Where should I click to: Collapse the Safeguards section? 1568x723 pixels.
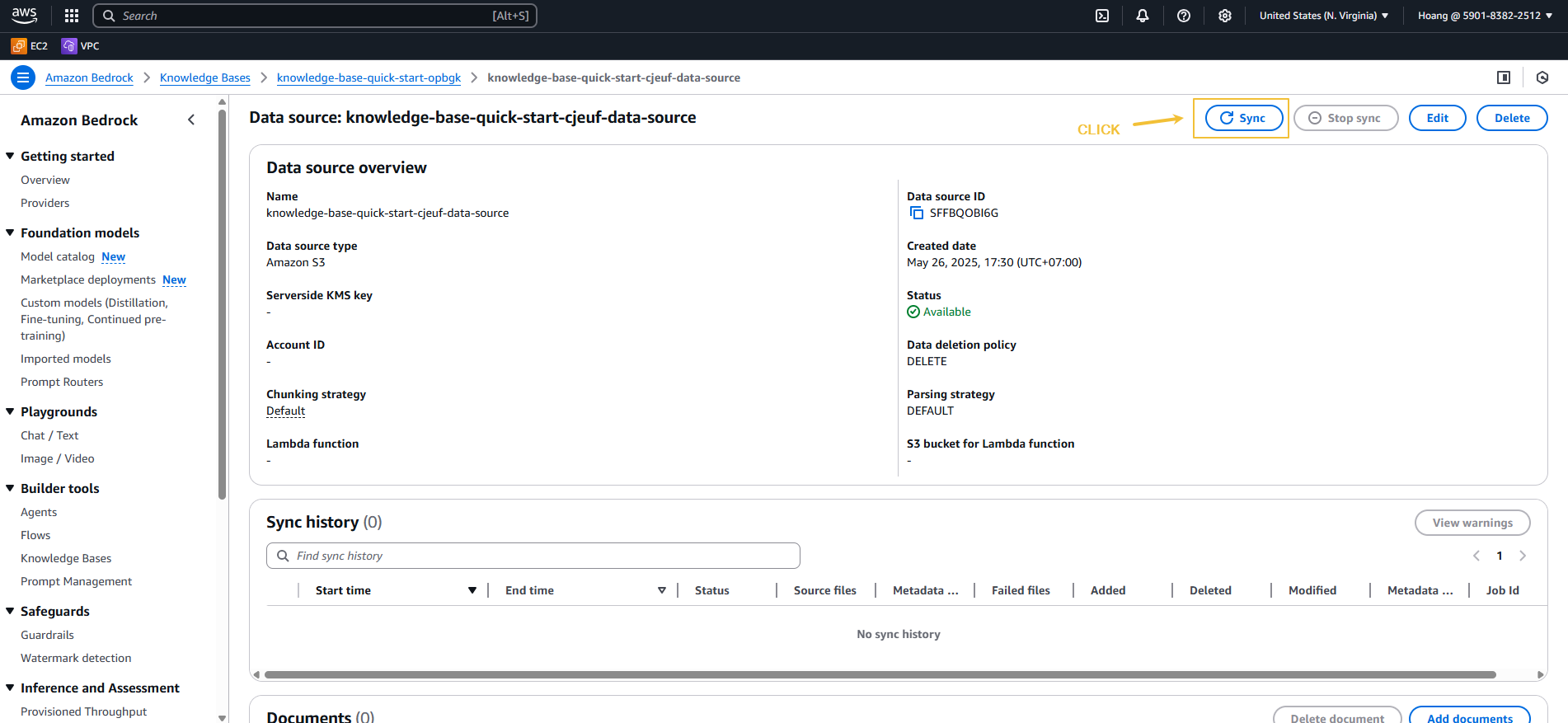[11, 611]
